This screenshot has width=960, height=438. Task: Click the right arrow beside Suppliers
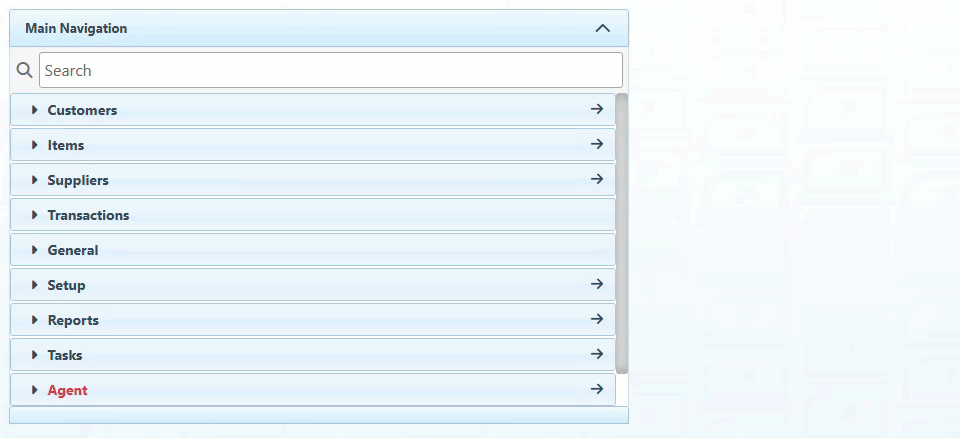[597, 179]
